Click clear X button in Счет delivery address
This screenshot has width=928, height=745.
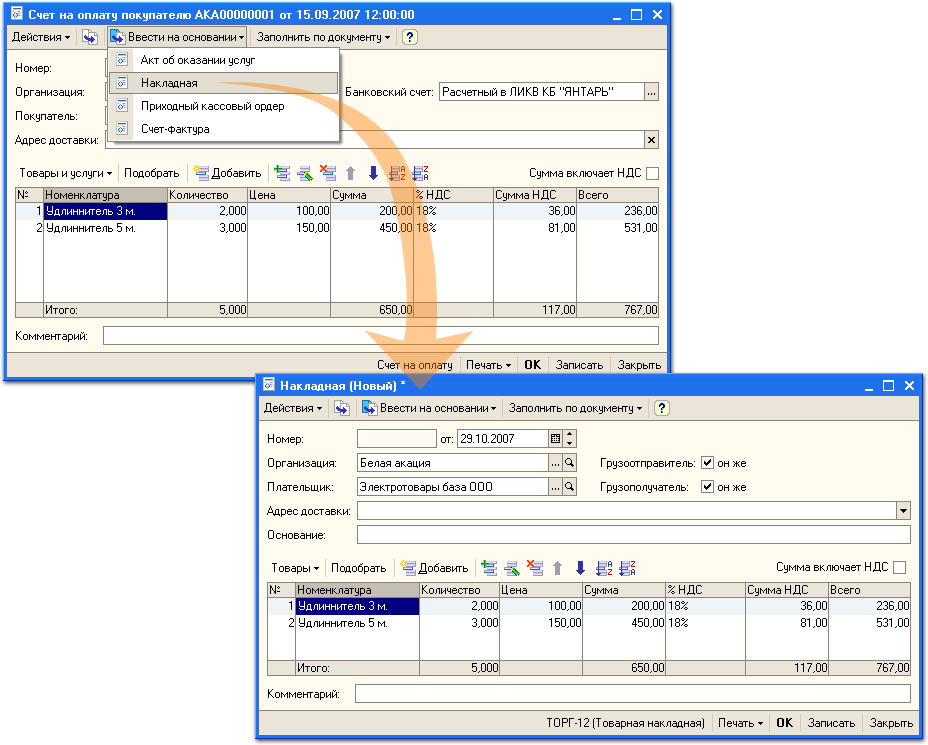[651, 140]
